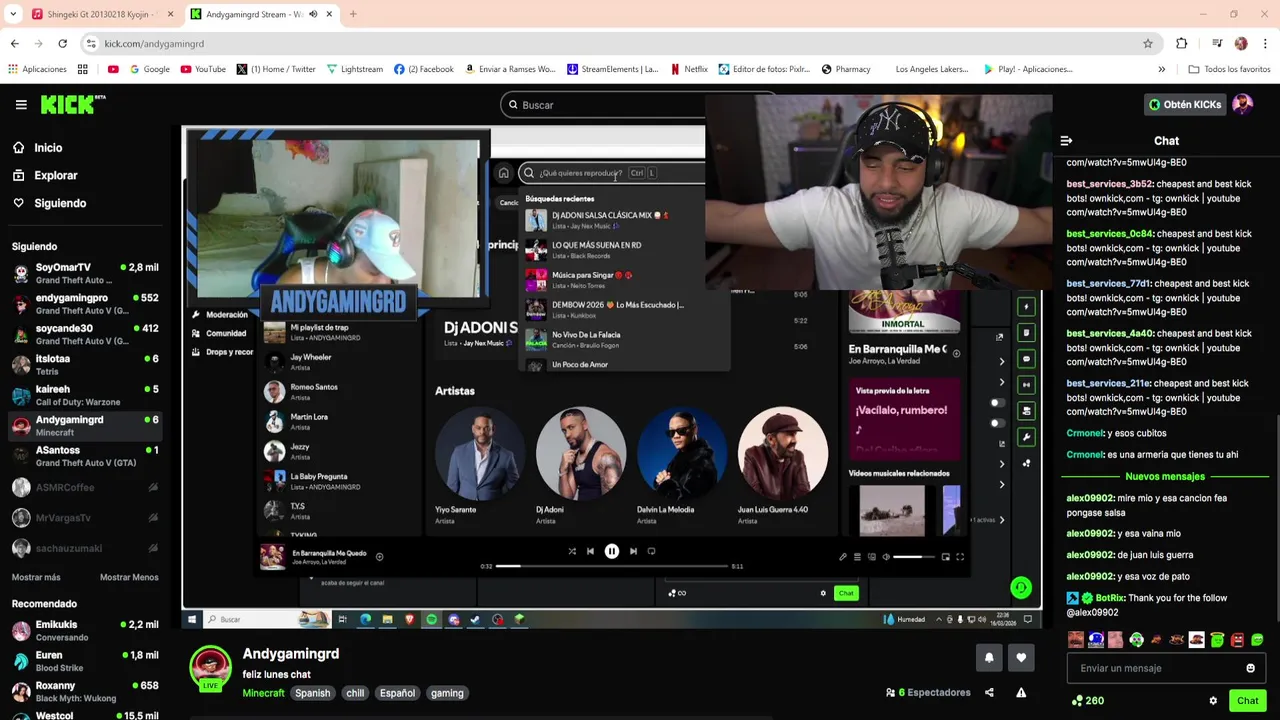Click the KICK logo

[72, 104]
